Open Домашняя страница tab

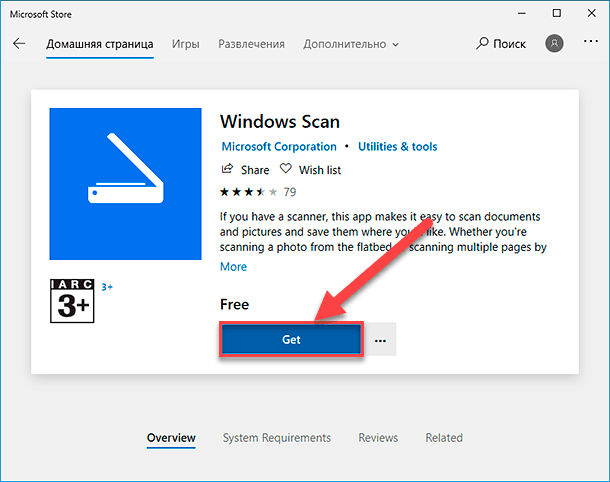click(100, 44)
